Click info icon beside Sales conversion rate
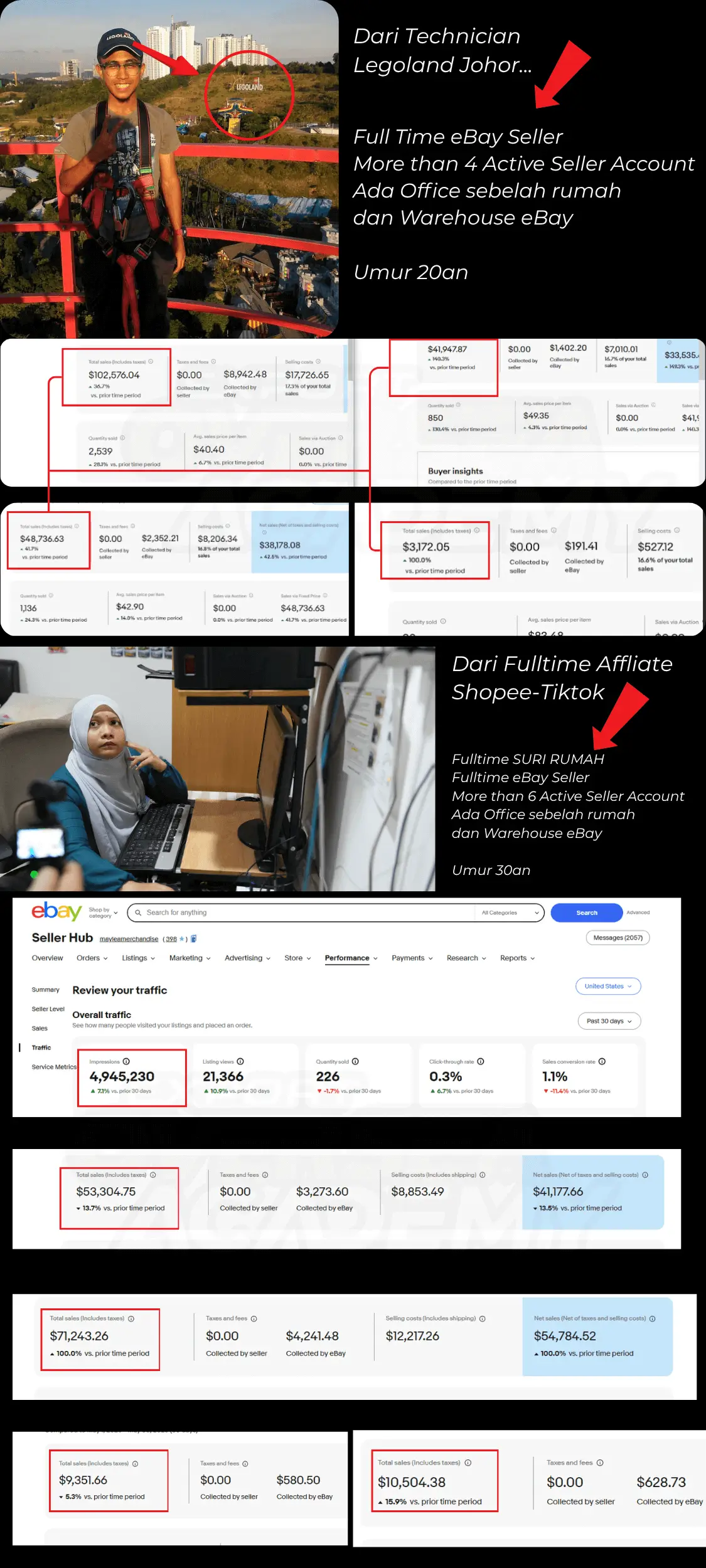The height and width of the screenshot is (1568, 706). coord(602,1061)
